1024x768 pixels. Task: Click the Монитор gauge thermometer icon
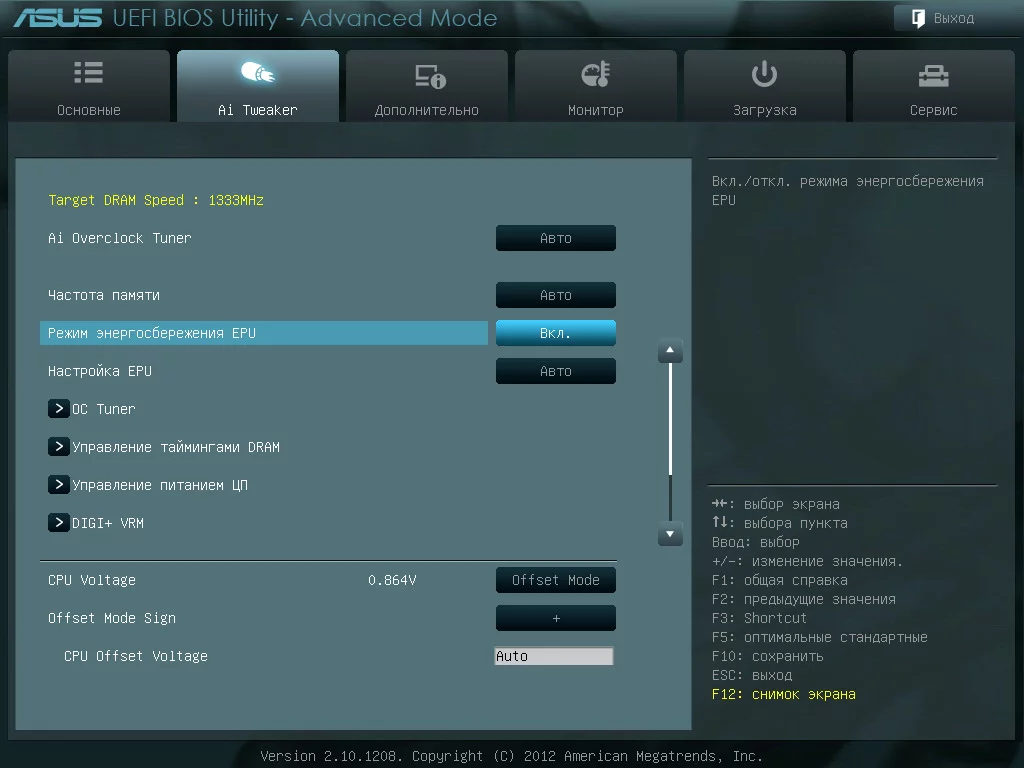596,74
